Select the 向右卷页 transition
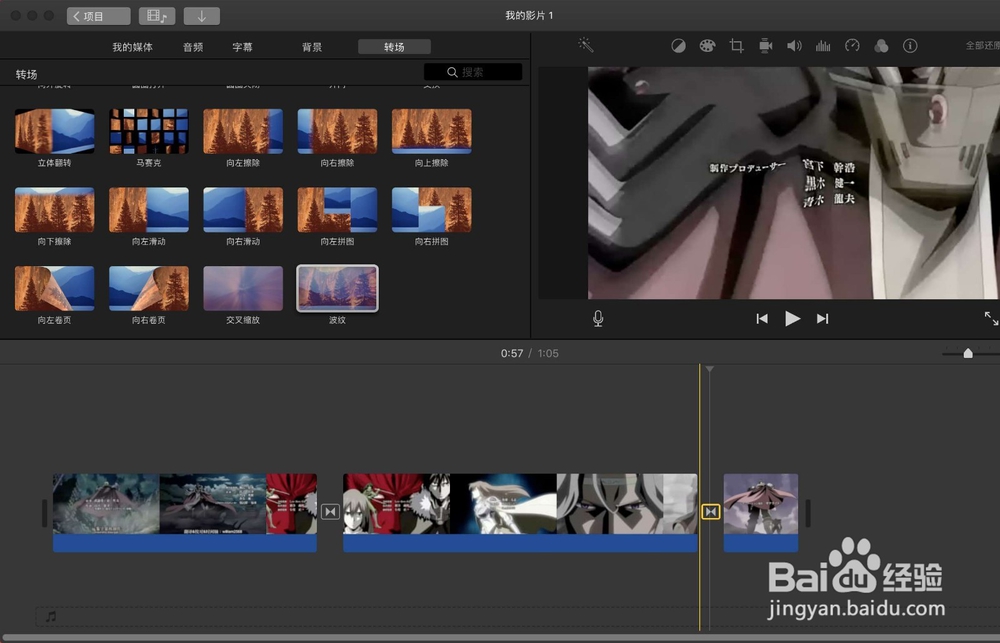Screen dimensions: 1000x643 pyautogui.click(x=149, y=288)
